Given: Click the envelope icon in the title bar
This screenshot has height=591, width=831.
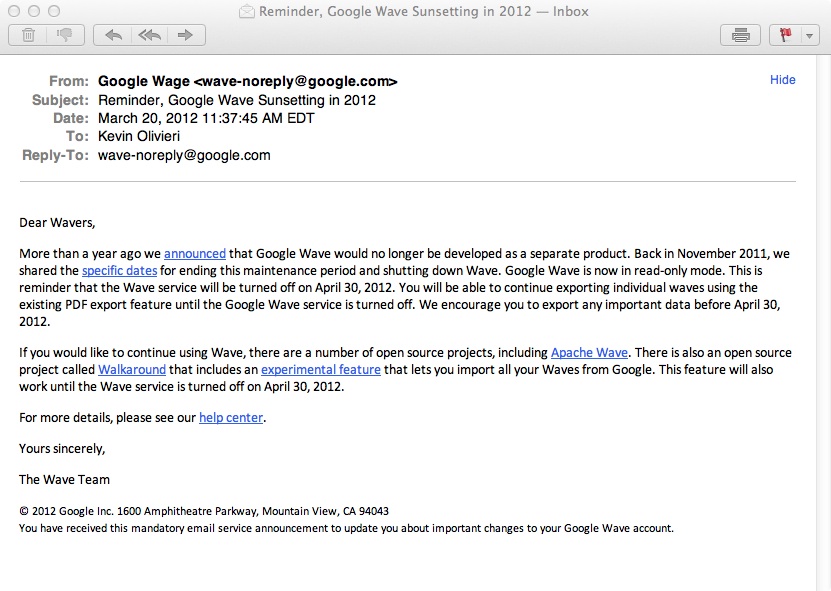Looking at the screenshot, I should coord(247,12).
